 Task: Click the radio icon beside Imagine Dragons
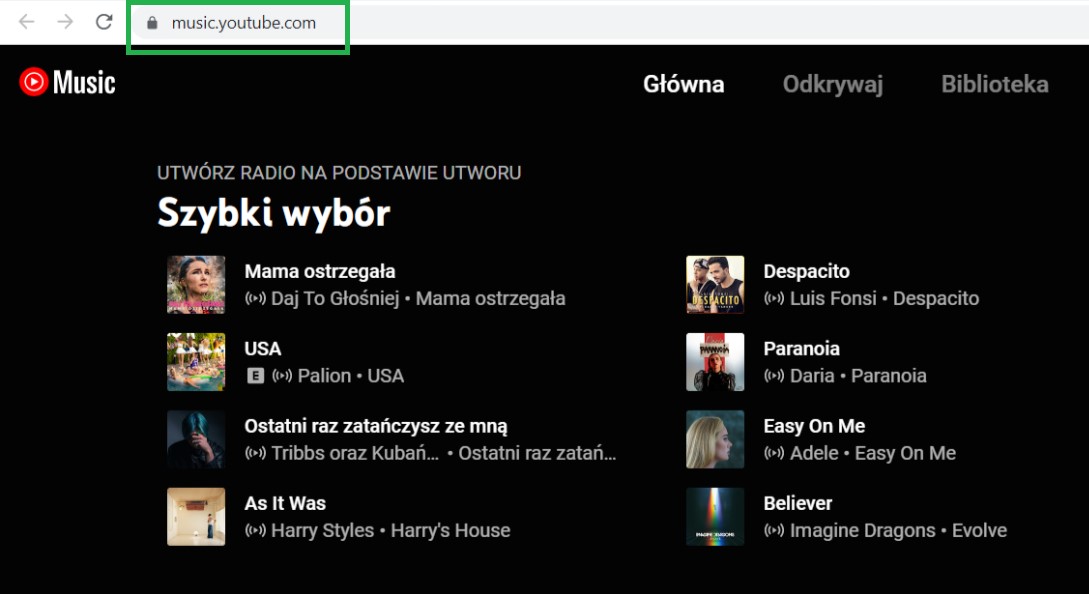[x=774, y=530]
